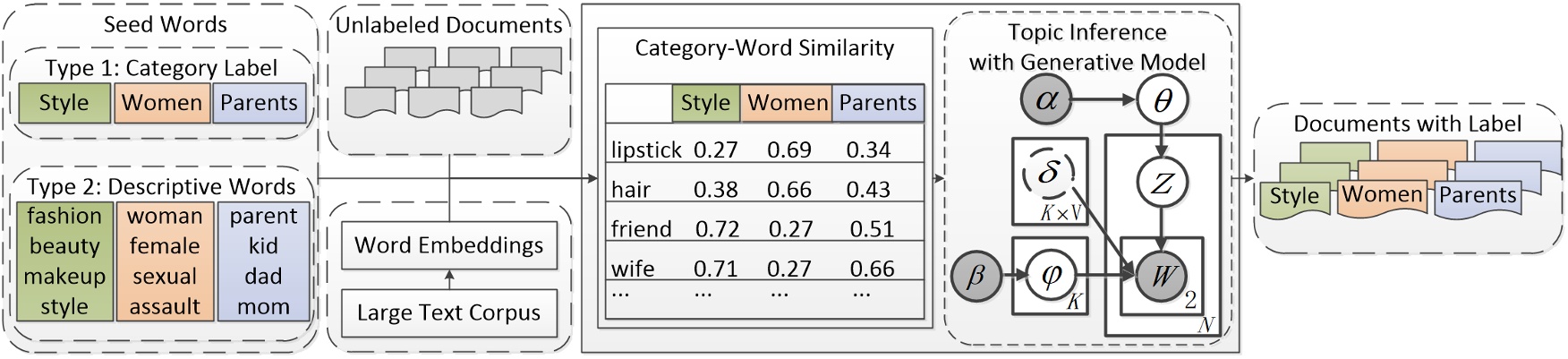Click the unlabeled documents stack icon
This screenshot has height=359, width=1568.
pos(449,82)
